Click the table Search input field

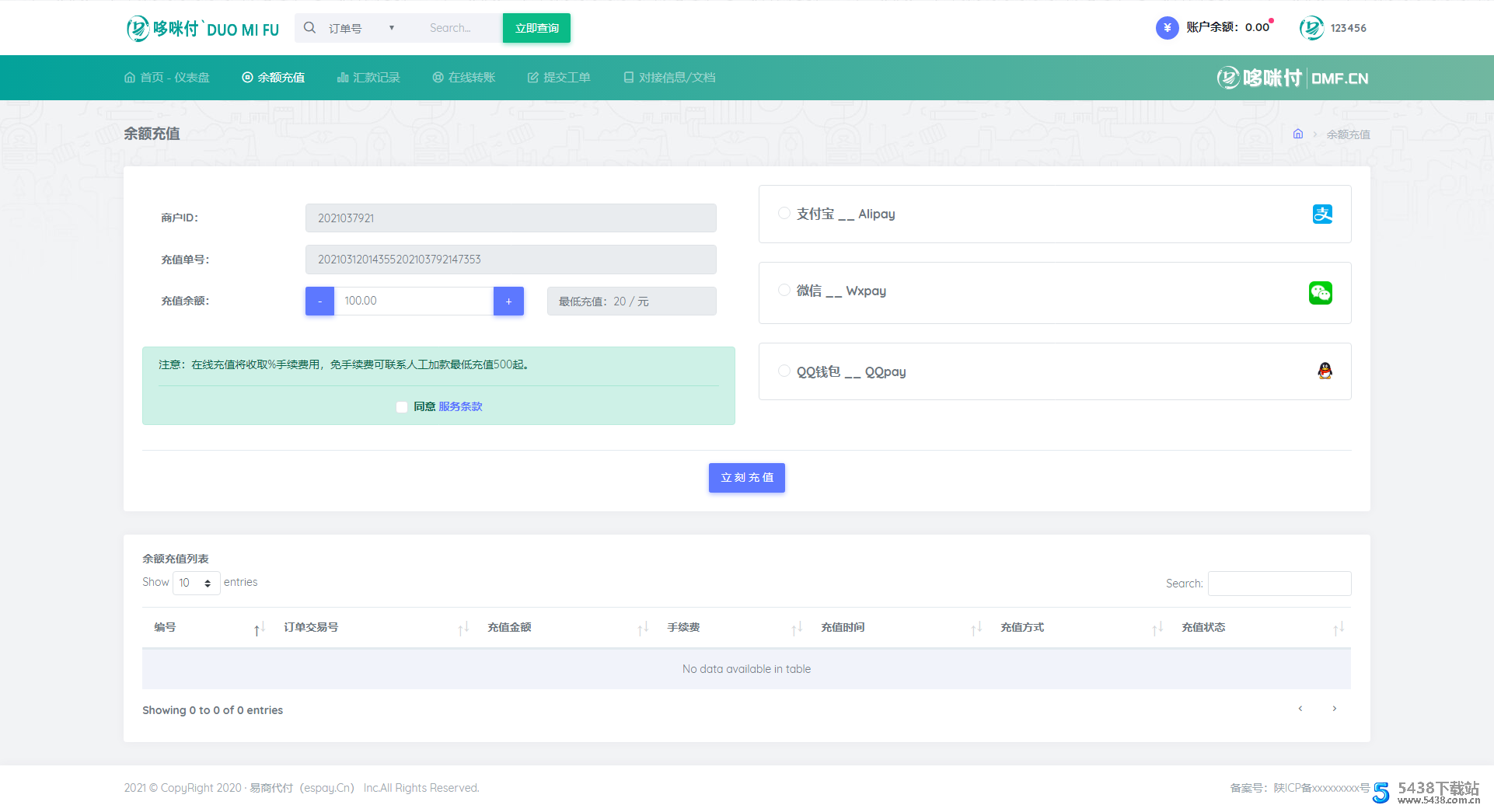(1279, 584)
